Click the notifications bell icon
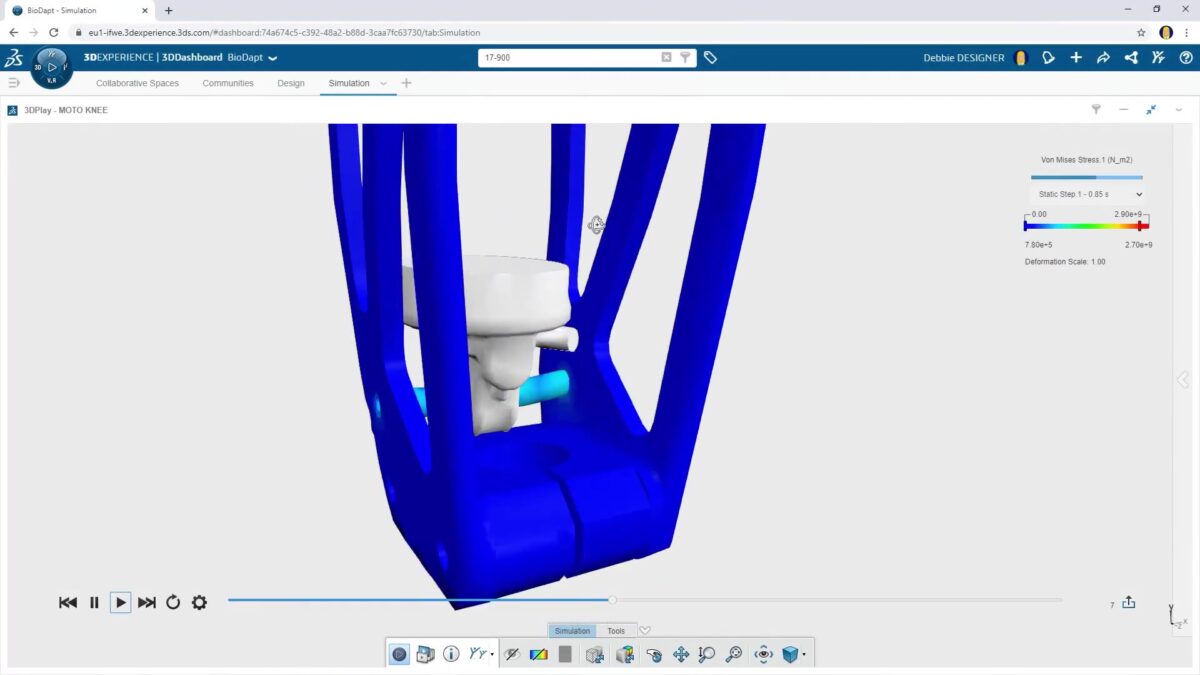The width and height of the screenshot is (1200, 675). [x=1049, y=58]
